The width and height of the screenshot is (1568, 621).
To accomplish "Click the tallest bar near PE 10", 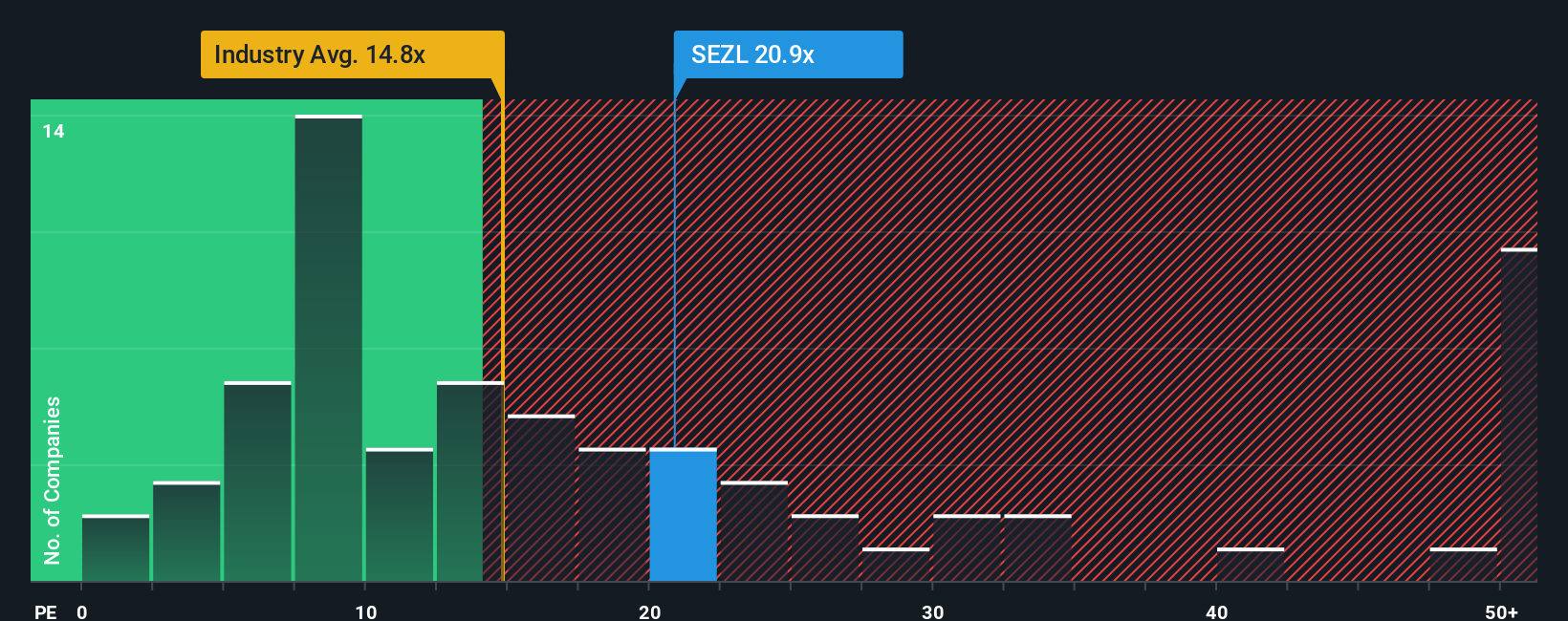I will coord(328,349).
